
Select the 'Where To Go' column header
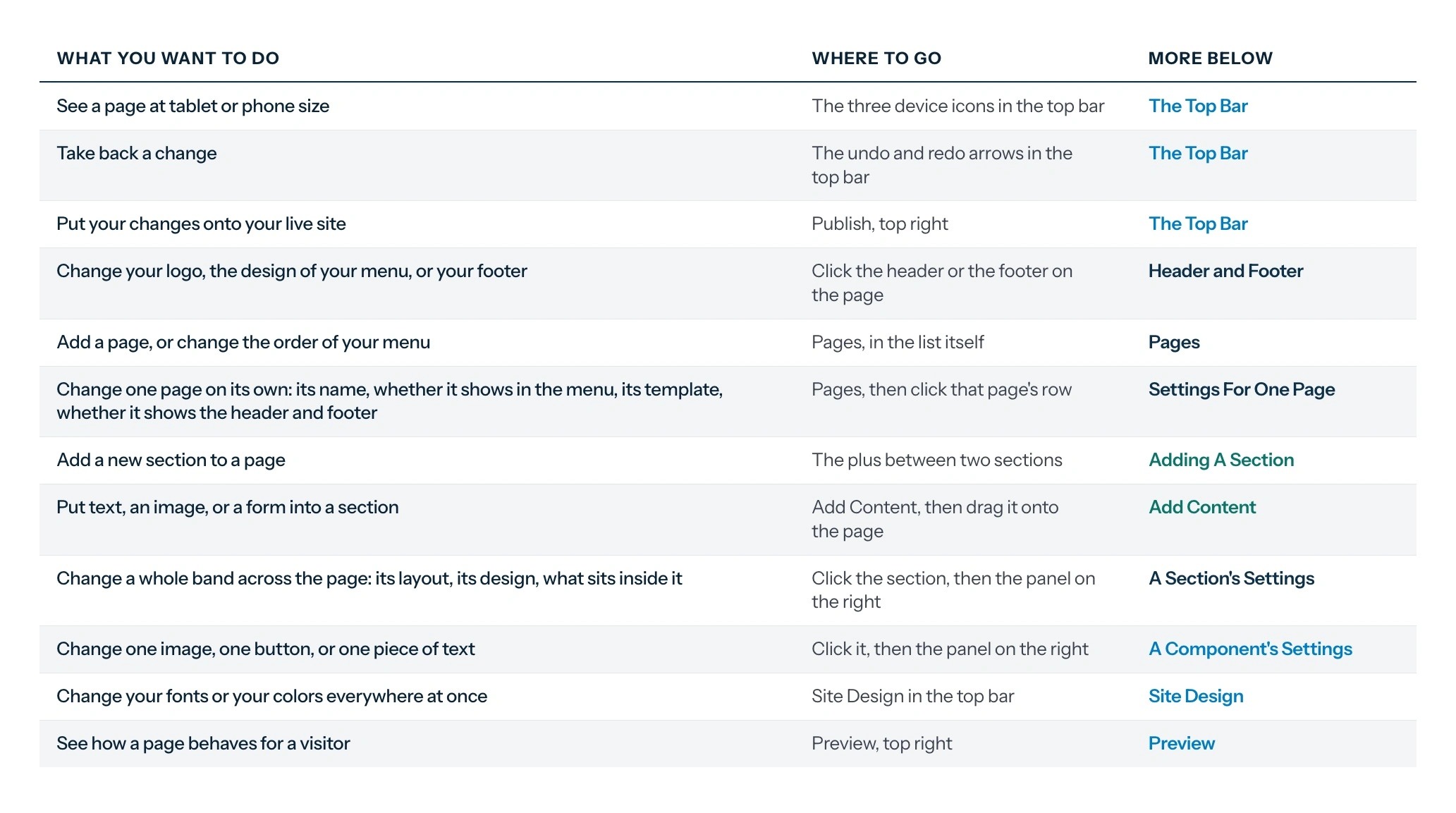(x=876, y=58)
